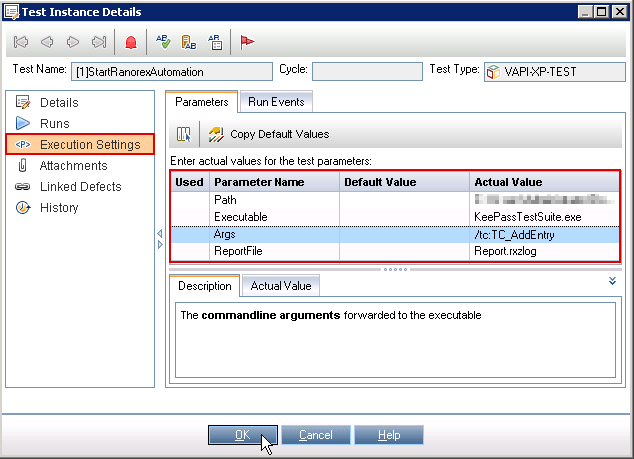Switch to the Description tab
The width and height of the screenshot is (634, 459).
point(205,286)
